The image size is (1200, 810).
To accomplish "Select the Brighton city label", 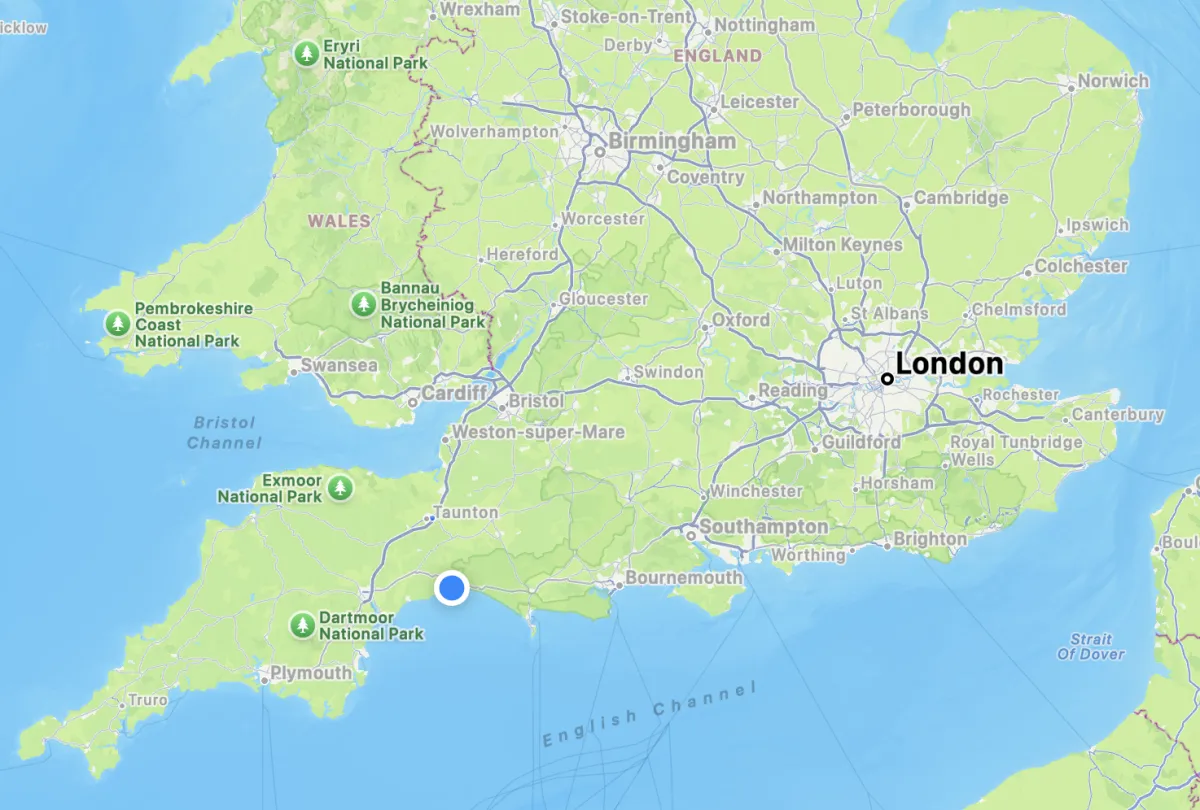I will click(x=930, y=539).
